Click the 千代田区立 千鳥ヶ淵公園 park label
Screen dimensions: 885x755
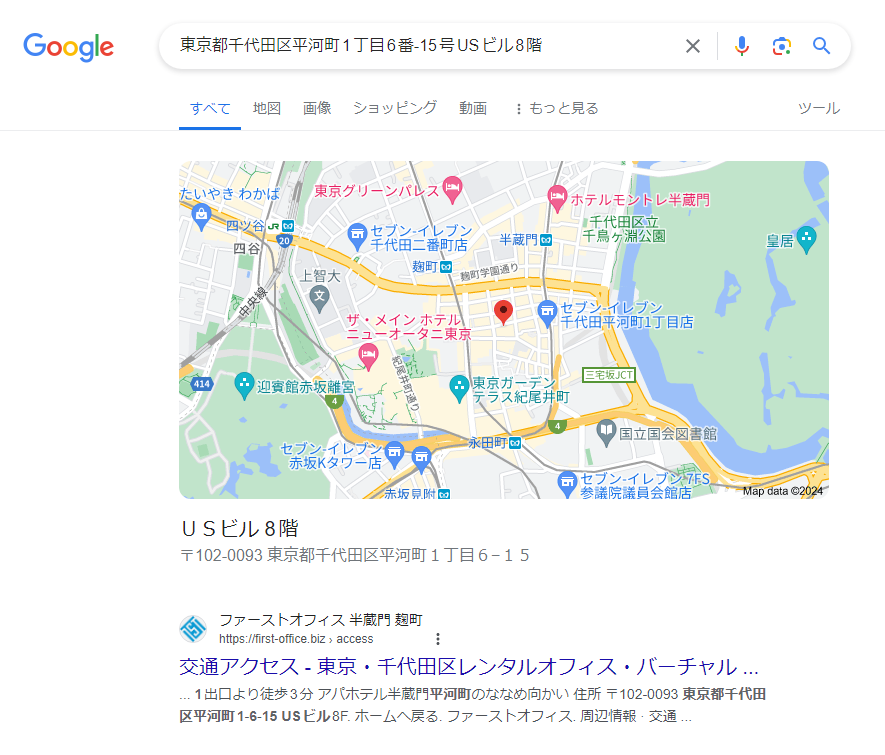pyautogui.click(x=624, y=229)
